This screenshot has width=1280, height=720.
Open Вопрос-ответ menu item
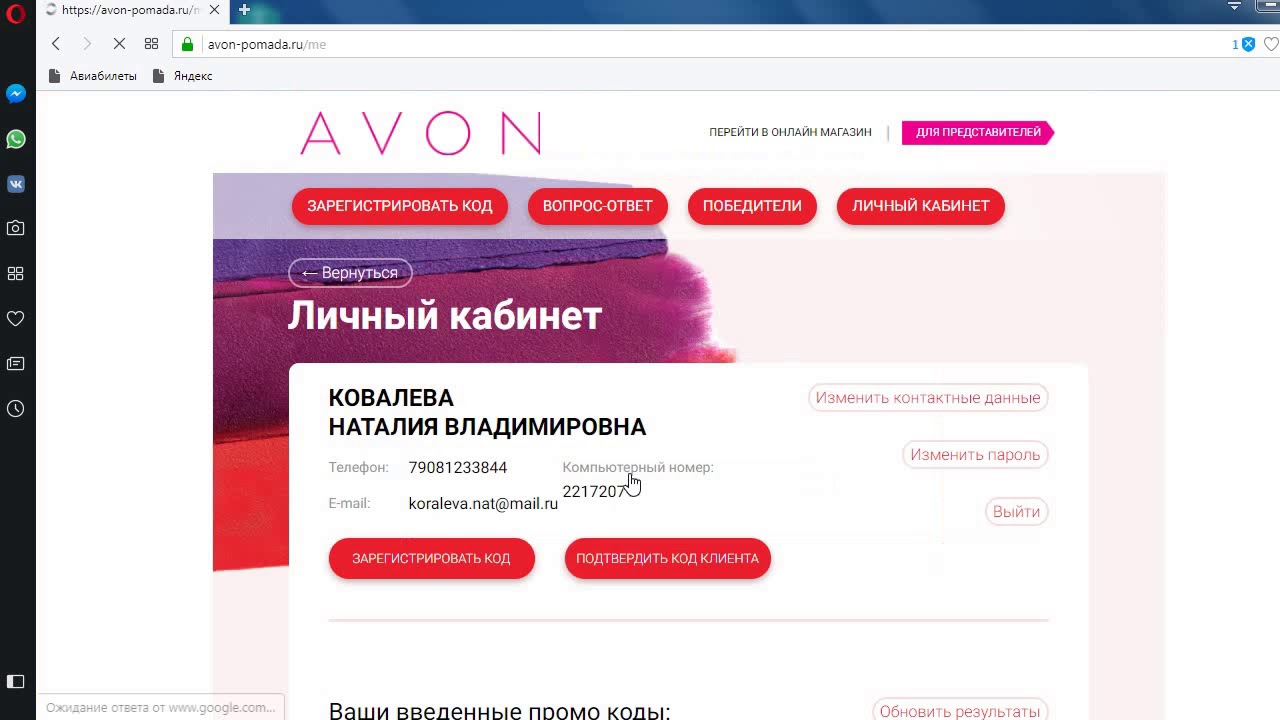[x=597, y=206]
